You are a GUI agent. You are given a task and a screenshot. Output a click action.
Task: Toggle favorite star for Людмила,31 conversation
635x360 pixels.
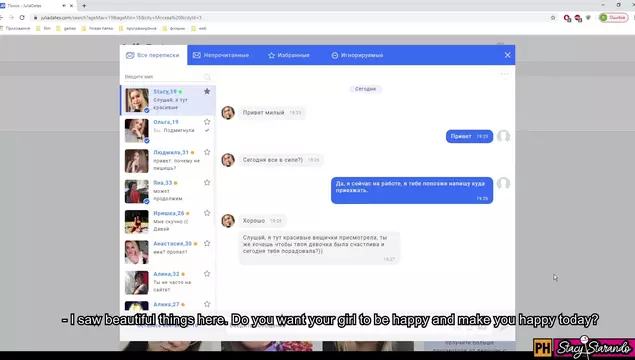pyautogui.click(x=207, y=152)
